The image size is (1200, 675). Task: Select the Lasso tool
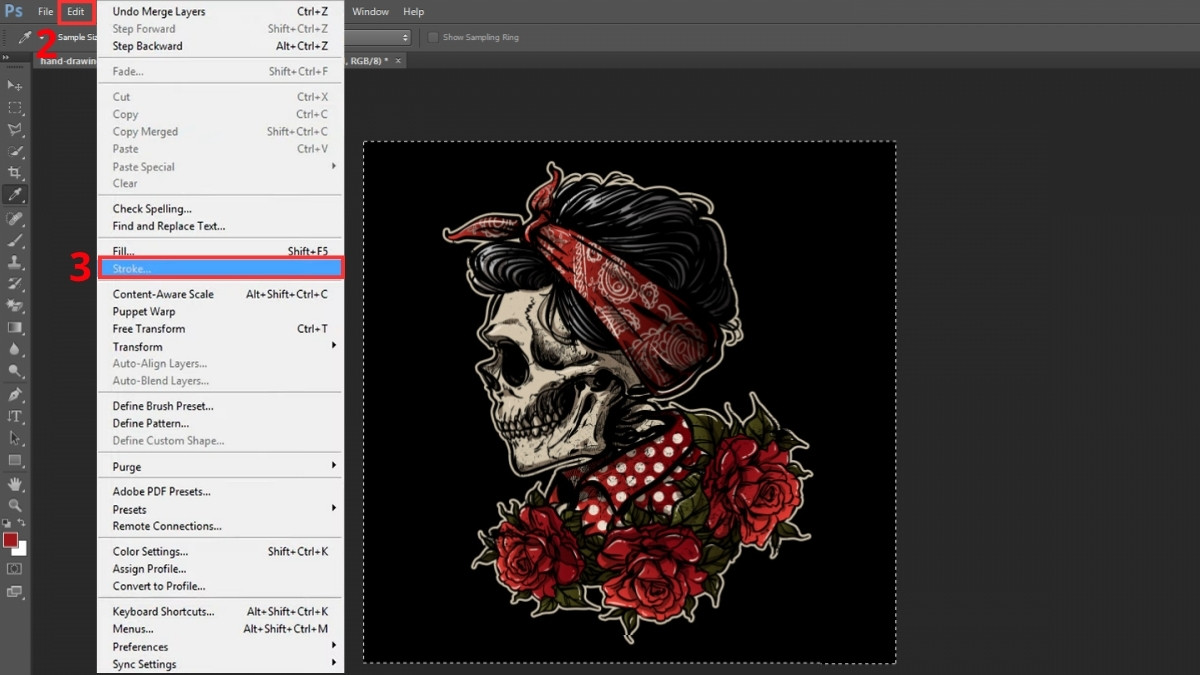point(15,129)
